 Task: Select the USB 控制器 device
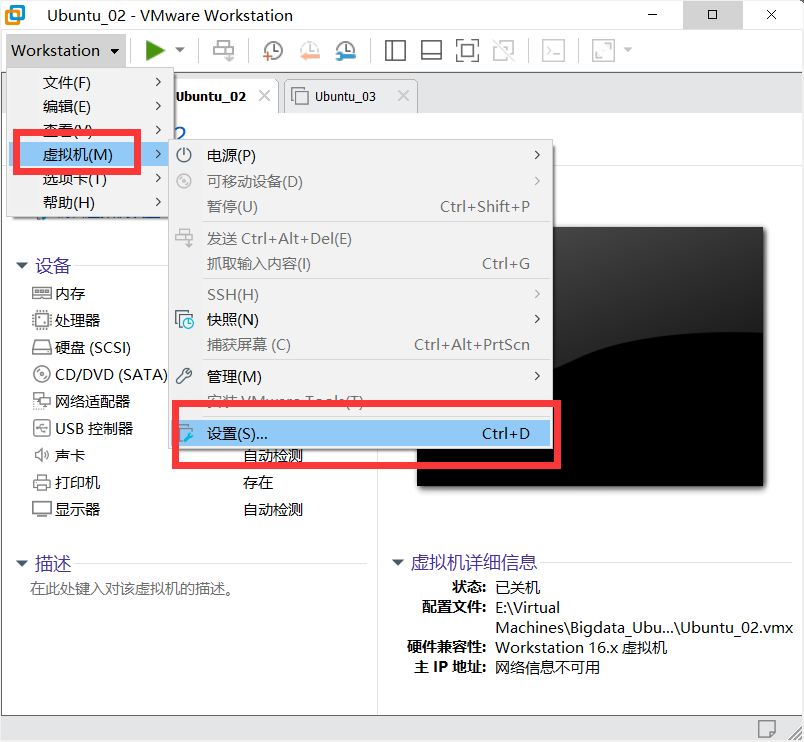coord(83,428)
